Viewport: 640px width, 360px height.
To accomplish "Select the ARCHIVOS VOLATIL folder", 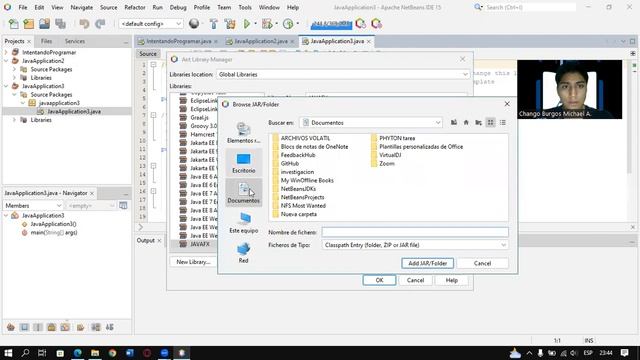I will (301, 138).
